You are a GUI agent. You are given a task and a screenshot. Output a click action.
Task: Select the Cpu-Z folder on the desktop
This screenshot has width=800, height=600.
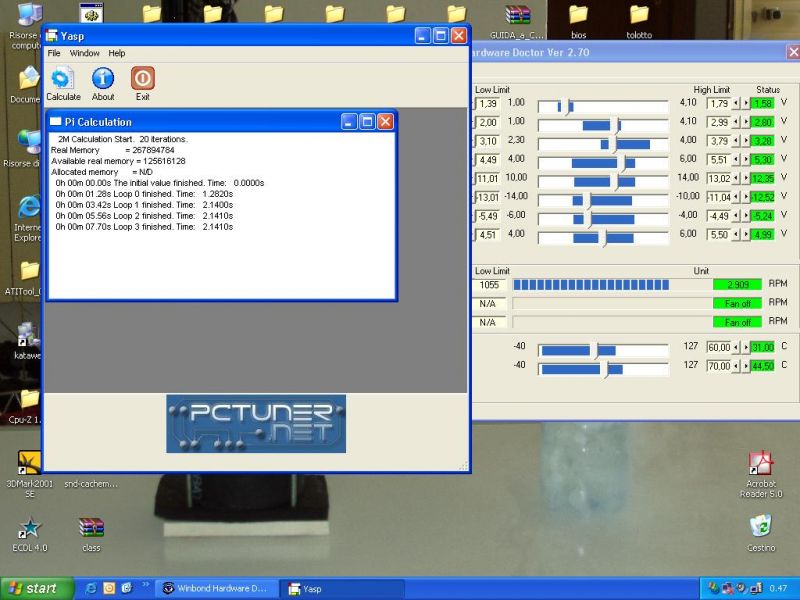click(x=29, y=399)
